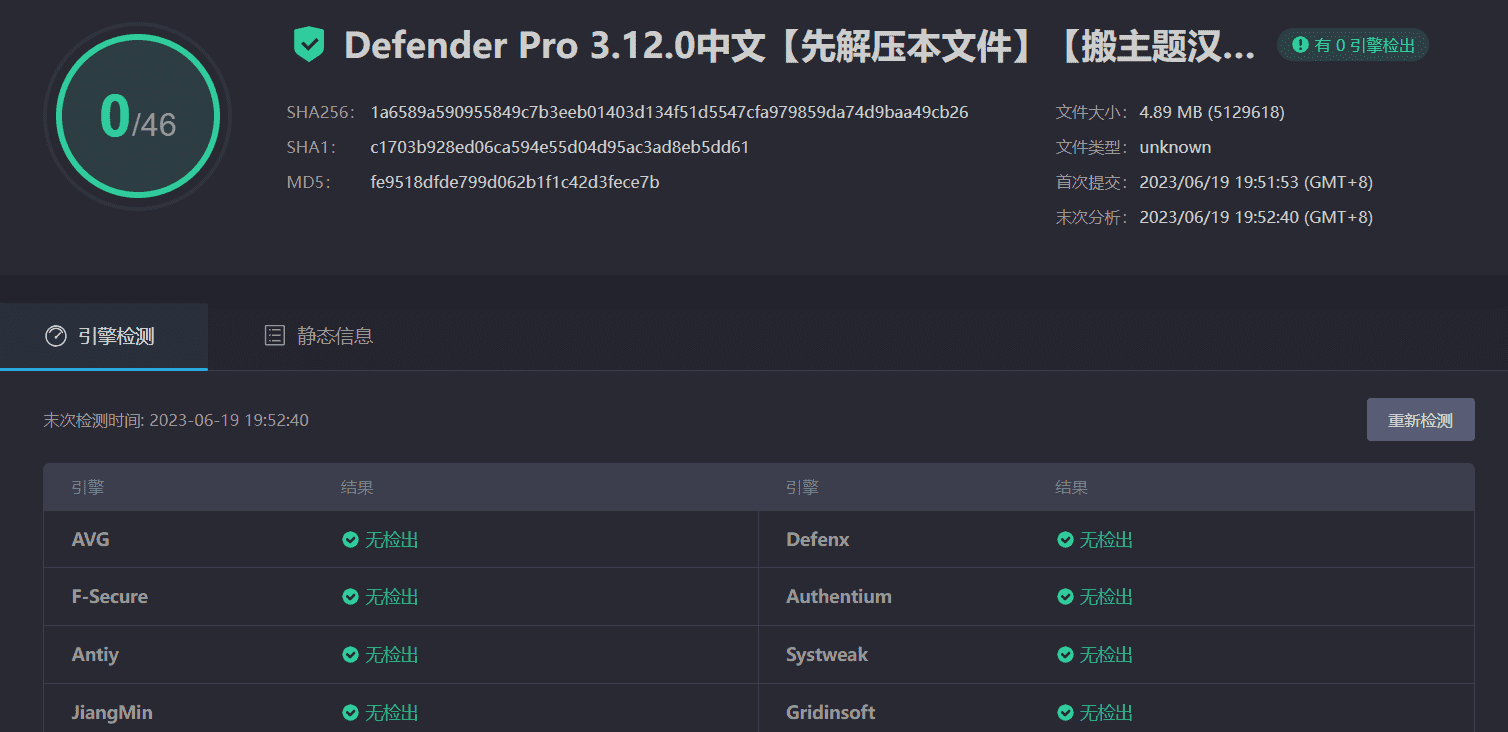Screen dimensions: 1508x732
Task: Click the 重新检测 button
Action: coord(1420,420)
